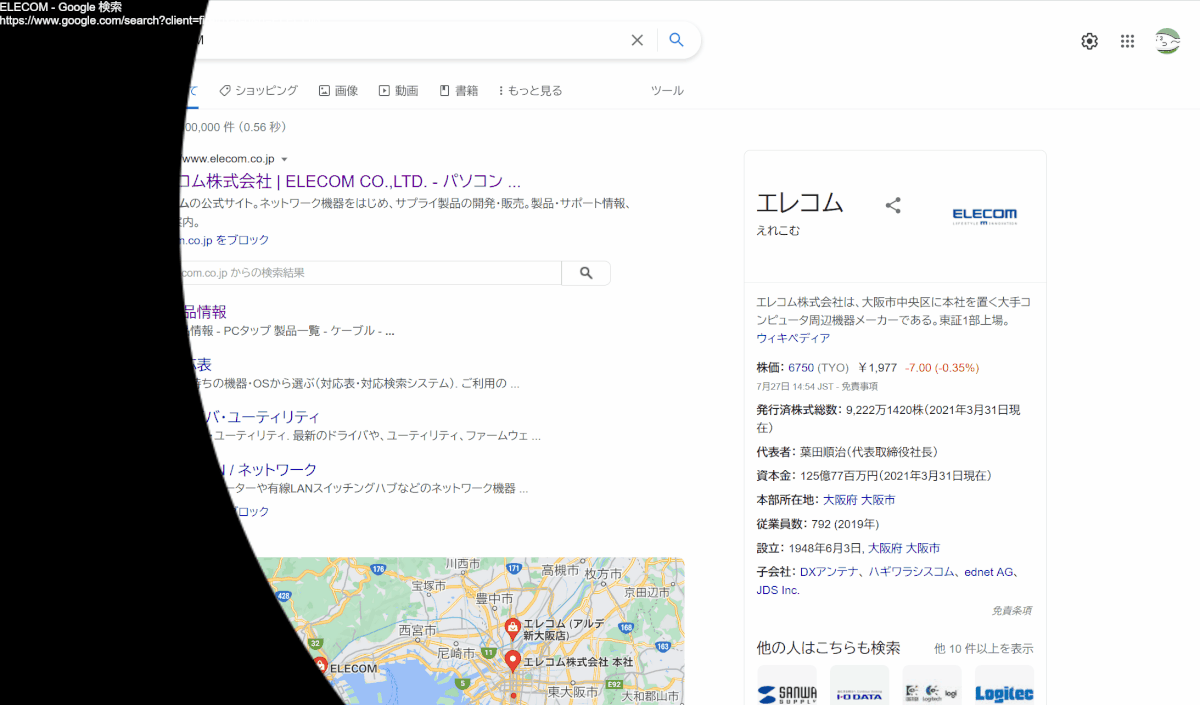
Task: Open Logitec related thumbnail
Action: coord(1004,685)
